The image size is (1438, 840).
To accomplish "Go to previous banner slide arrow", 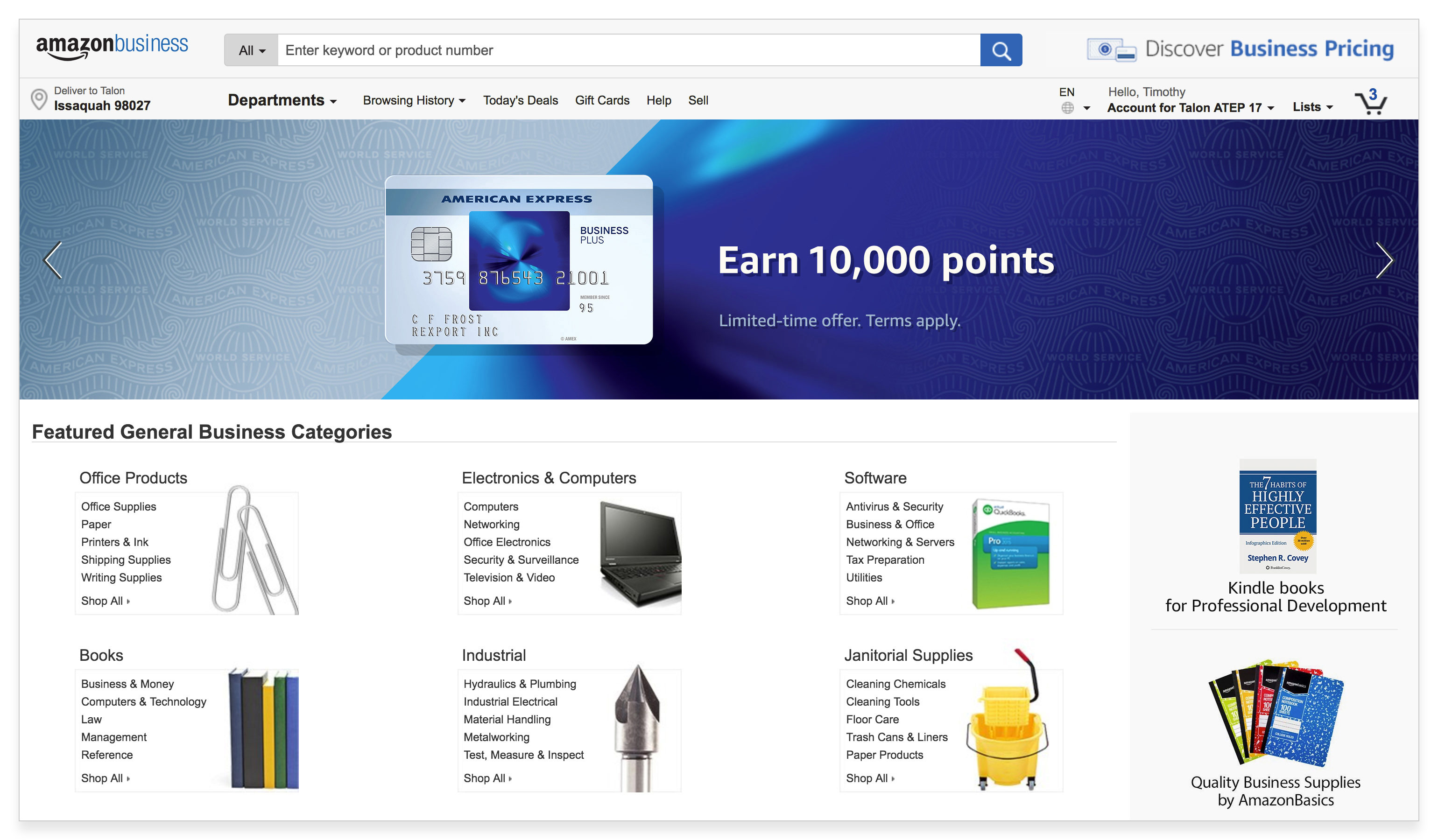I will click(x=53, y=260).
